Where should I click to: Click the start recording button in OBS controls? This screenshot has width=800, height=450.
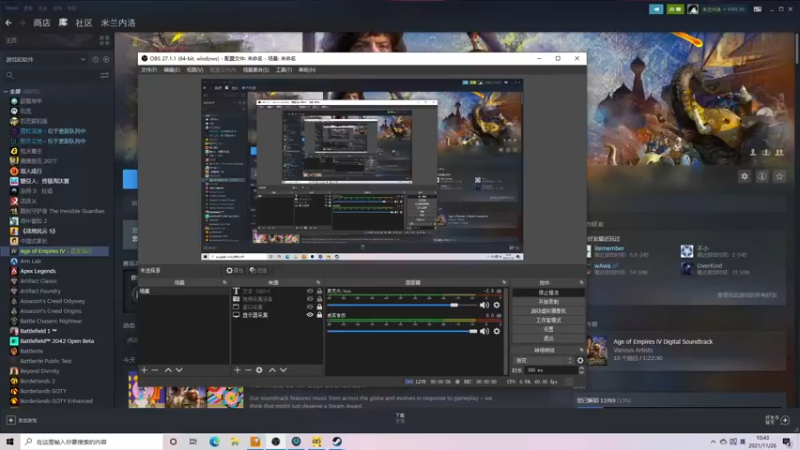pos(548,302)
